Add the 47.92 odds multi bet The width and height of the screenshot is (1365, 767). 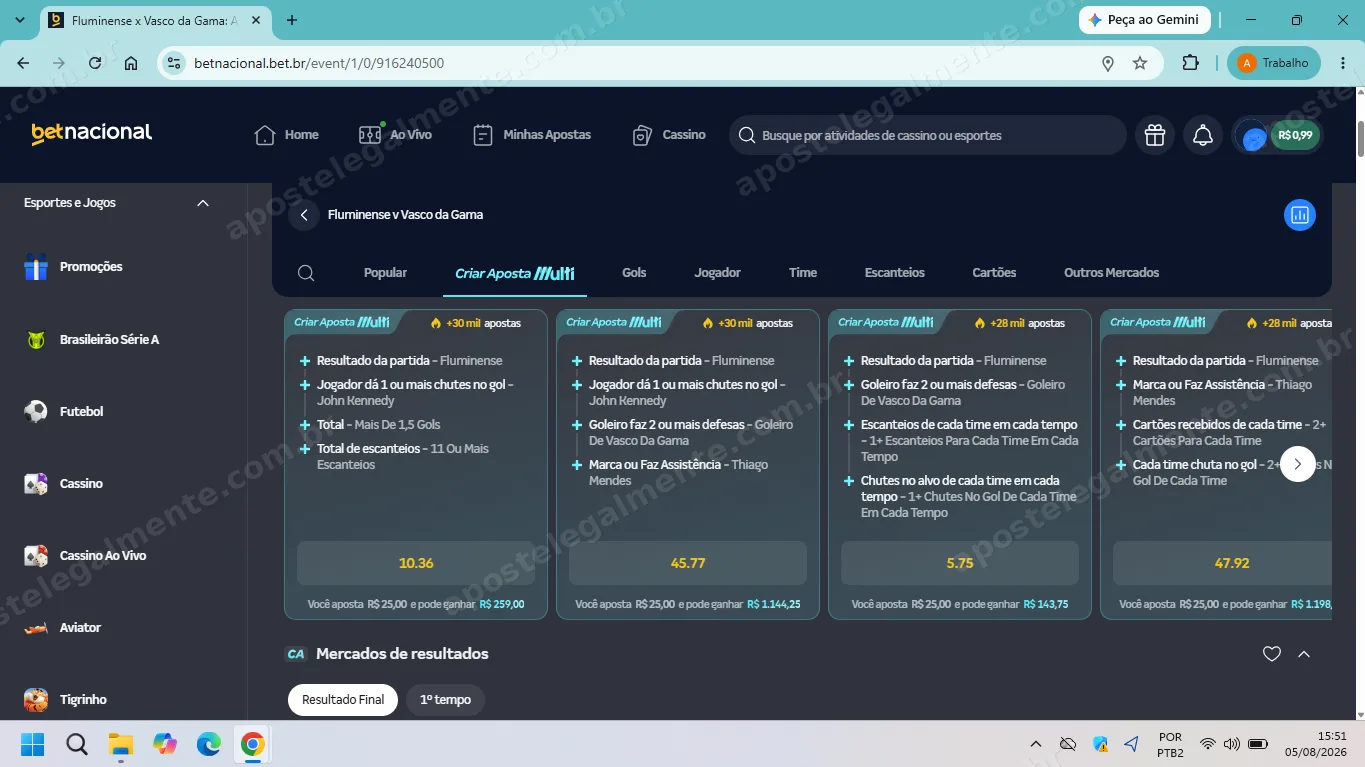pos(1222,563)
